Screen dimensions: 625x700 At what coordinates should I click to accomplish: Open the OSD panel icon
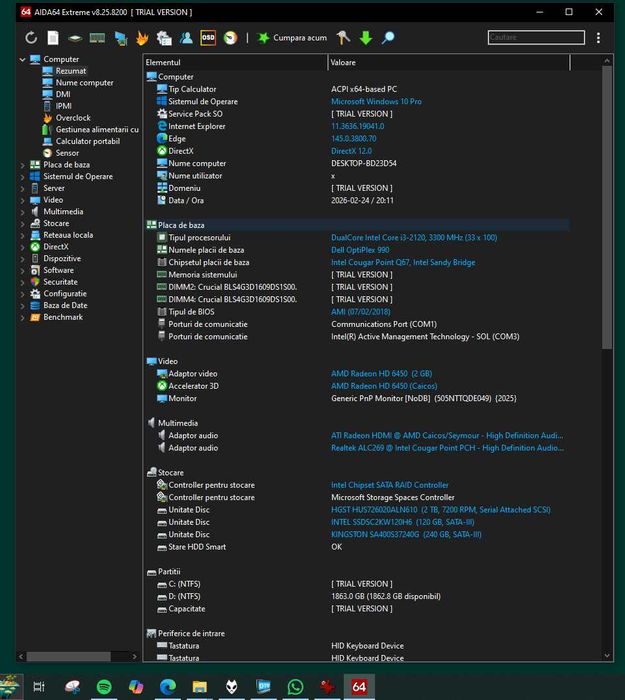tap(208, 38)
